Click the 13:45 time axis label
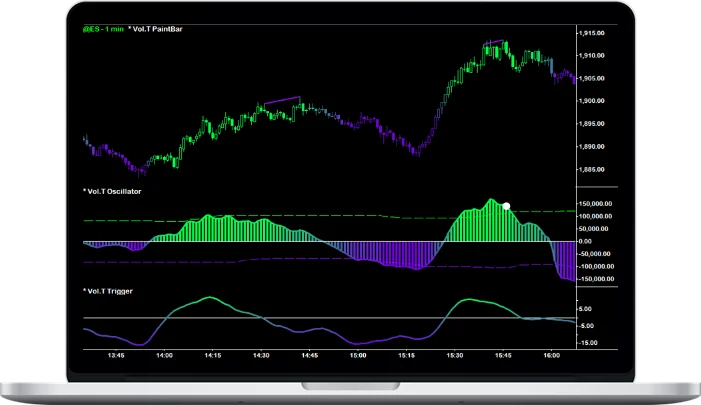This screenshot has width=701, height=405. pos(116,355)
